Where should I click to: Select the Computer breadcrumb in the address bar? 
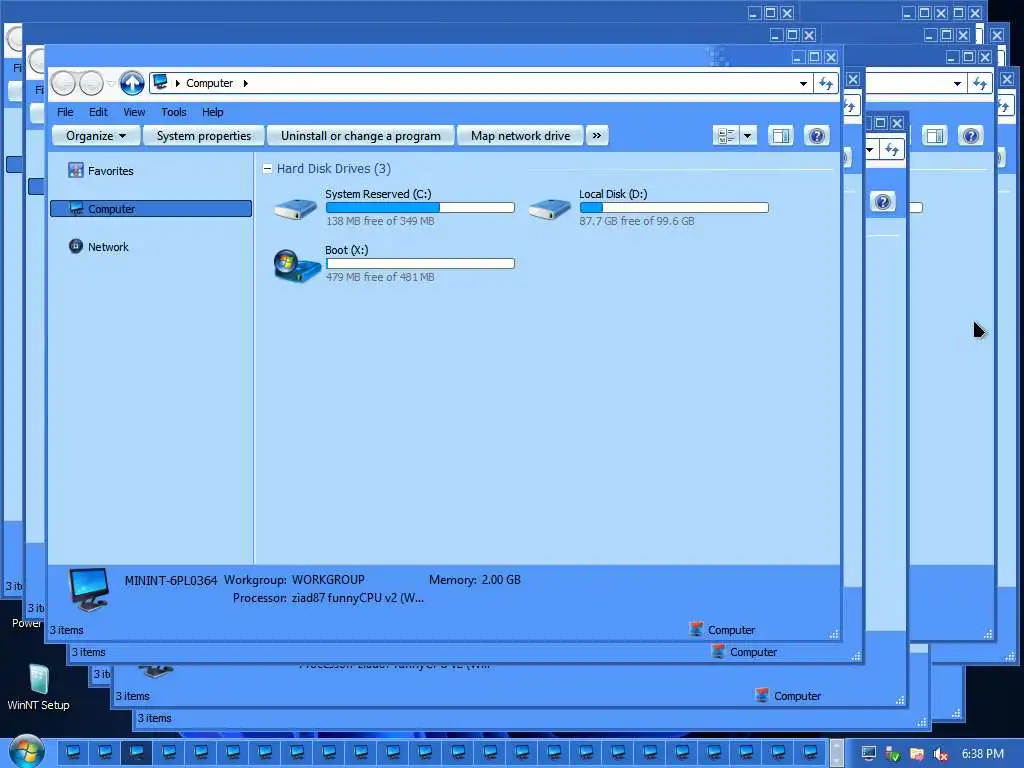(209, 83)
